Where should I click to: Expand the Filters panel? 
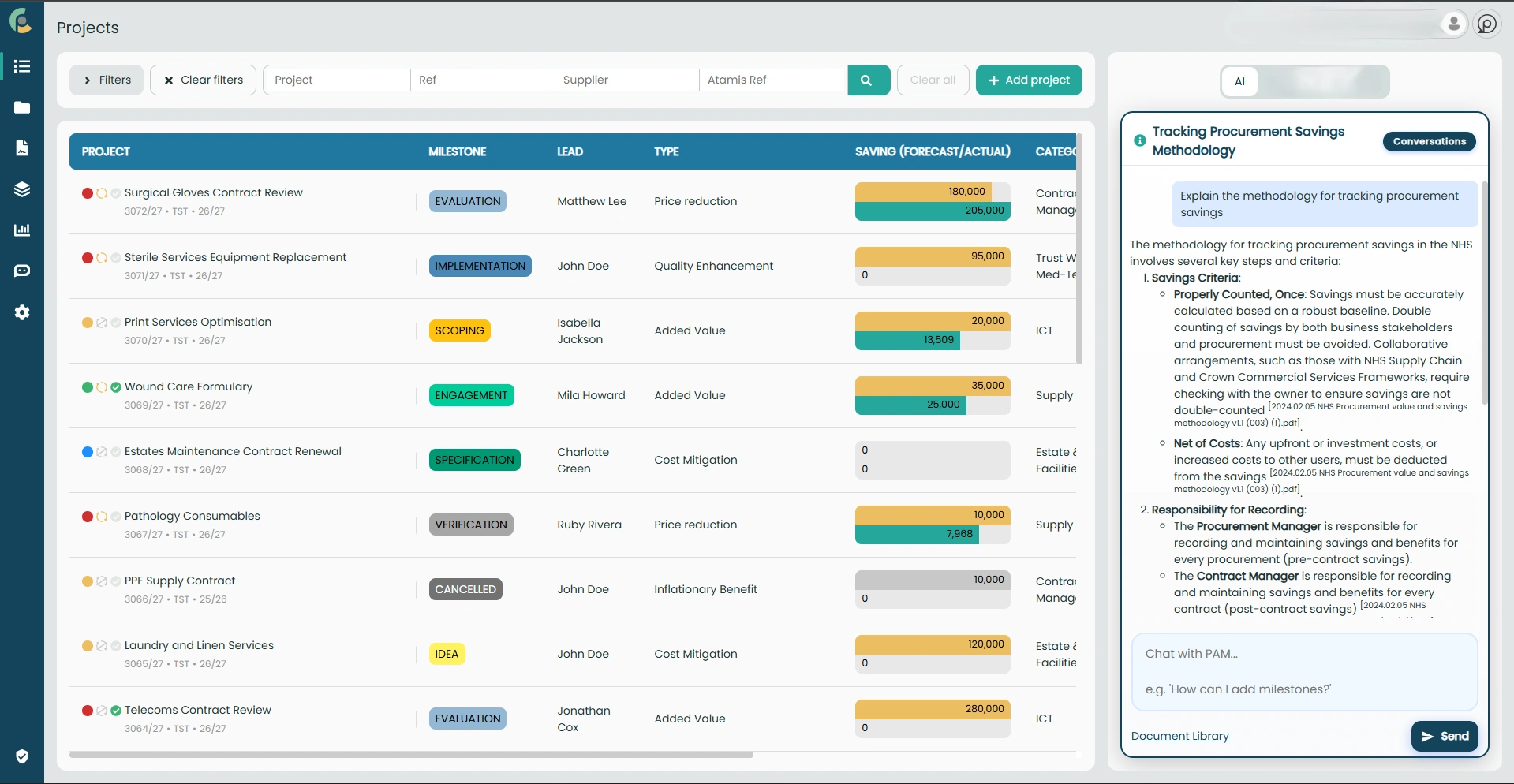pyautogui.click(x=107, y=80)
